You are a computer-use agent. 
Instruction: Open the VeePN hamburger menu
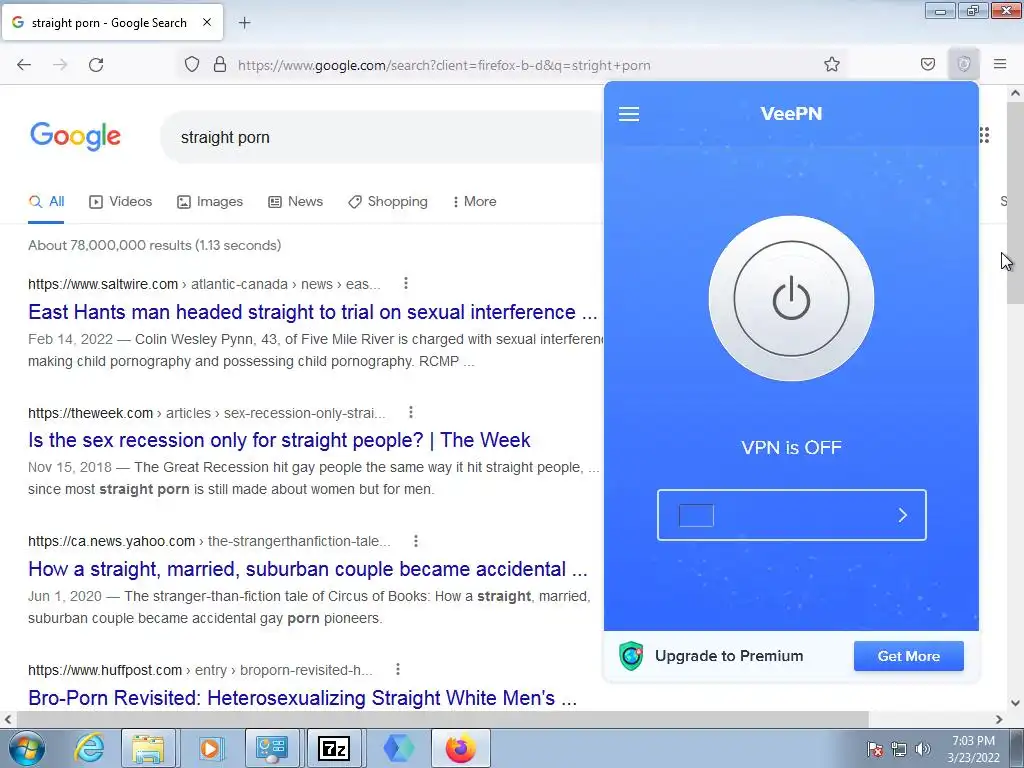tap(629, 114)
